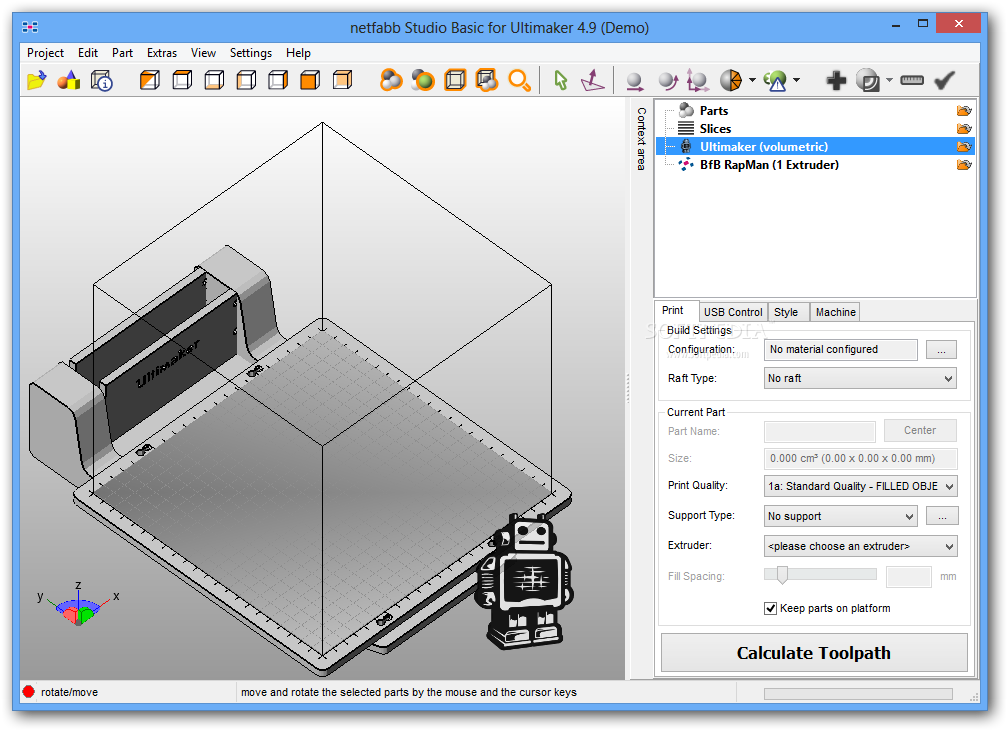1008x731 pixels.
Task: Open the Edit menu
Action: coord(87,53)
